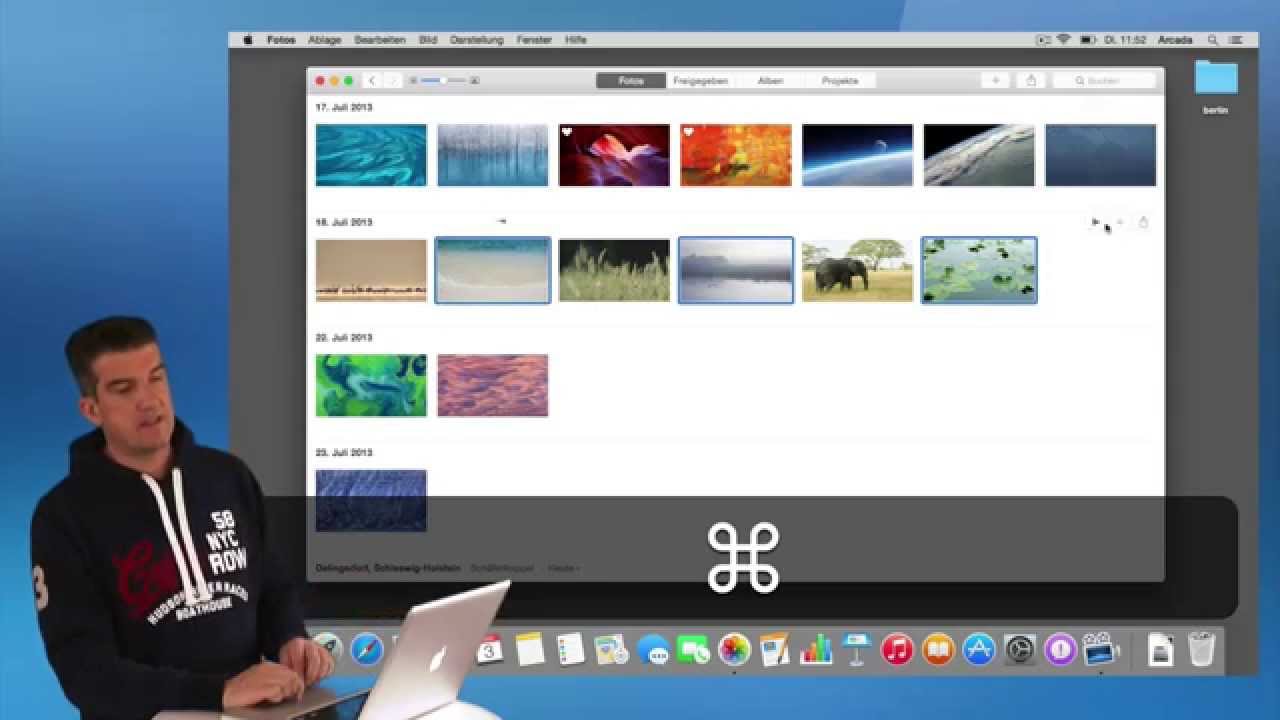
Task: Click the 17. Juli 2013 date heading
Action: click(344, 107)
